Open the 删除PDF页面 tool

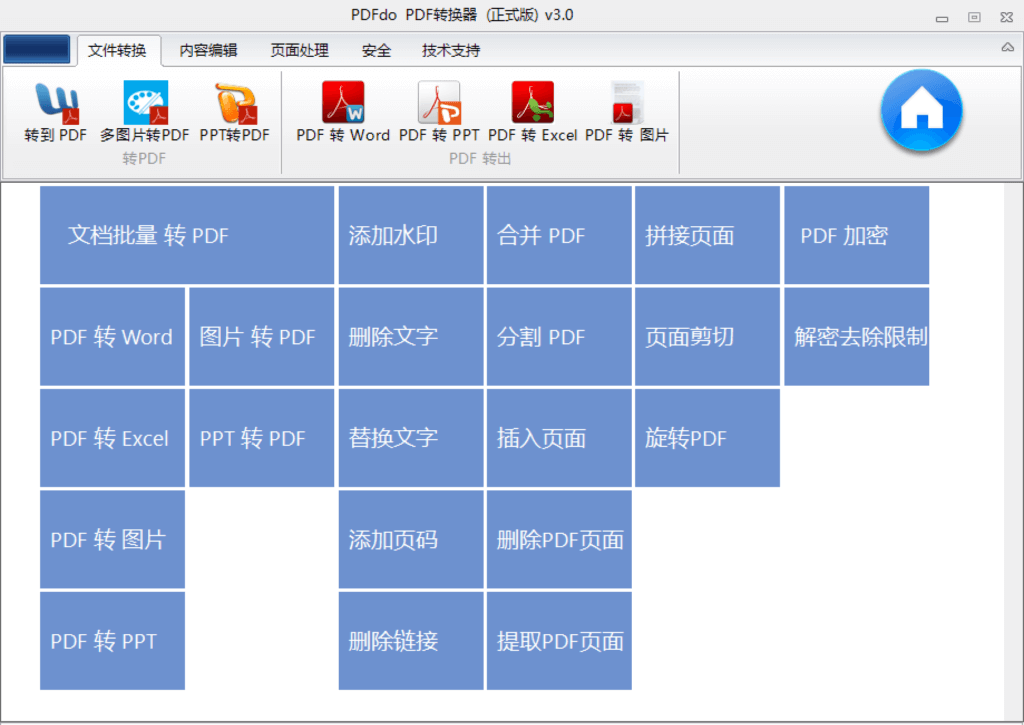coord(558,540)
